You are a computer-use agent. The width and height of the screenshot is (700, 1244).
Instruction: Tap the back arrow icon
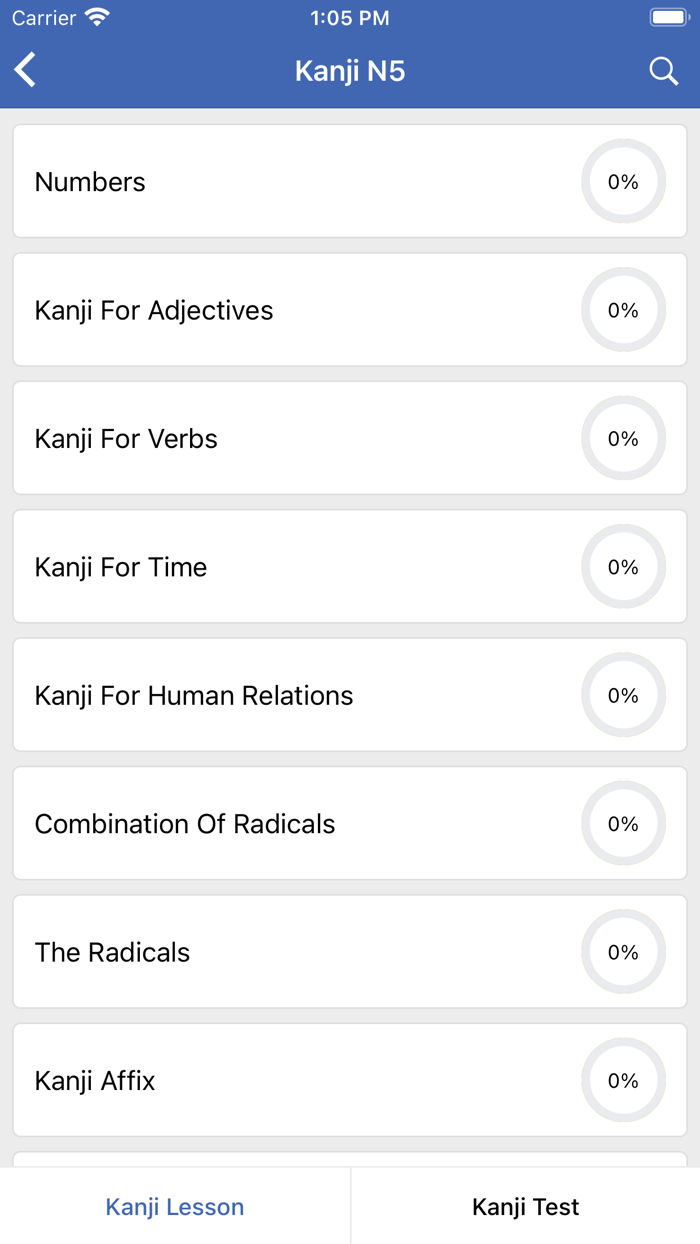pos(26,71)
